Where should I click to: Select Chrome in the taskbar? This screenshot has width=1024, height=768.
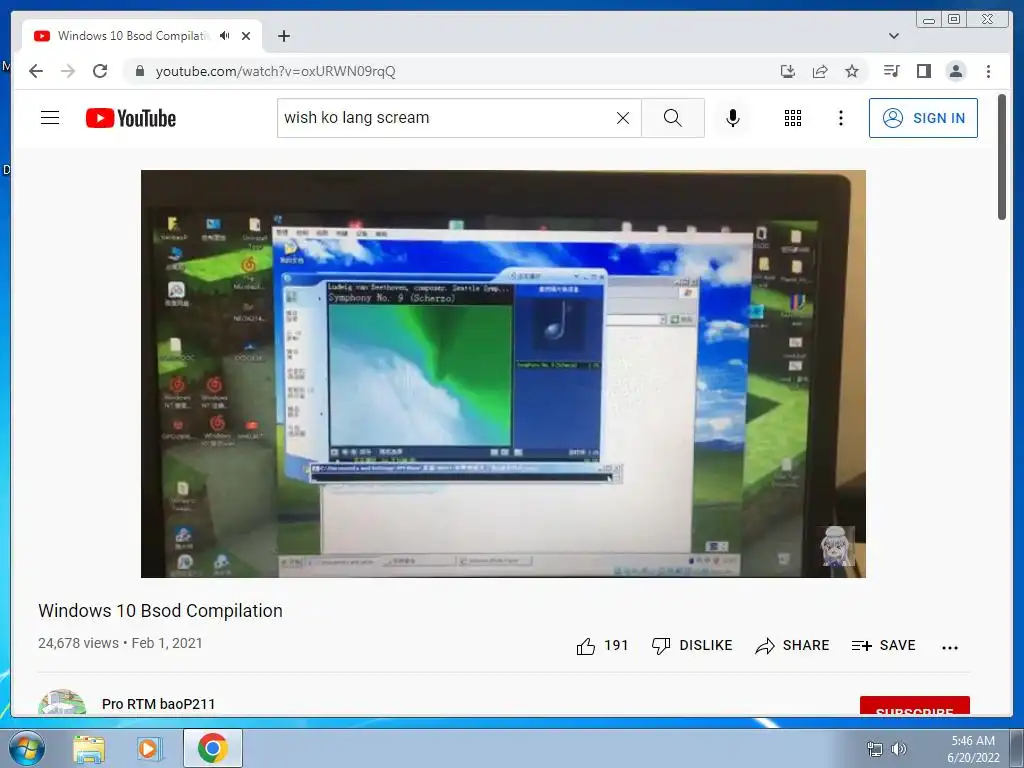coord(213,748)
